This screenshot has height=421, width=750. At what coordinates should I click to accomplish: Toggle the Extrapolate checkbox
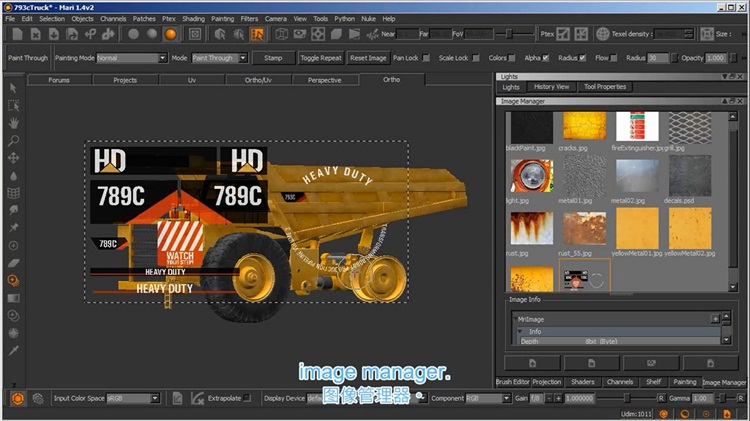tap(247, 398)
